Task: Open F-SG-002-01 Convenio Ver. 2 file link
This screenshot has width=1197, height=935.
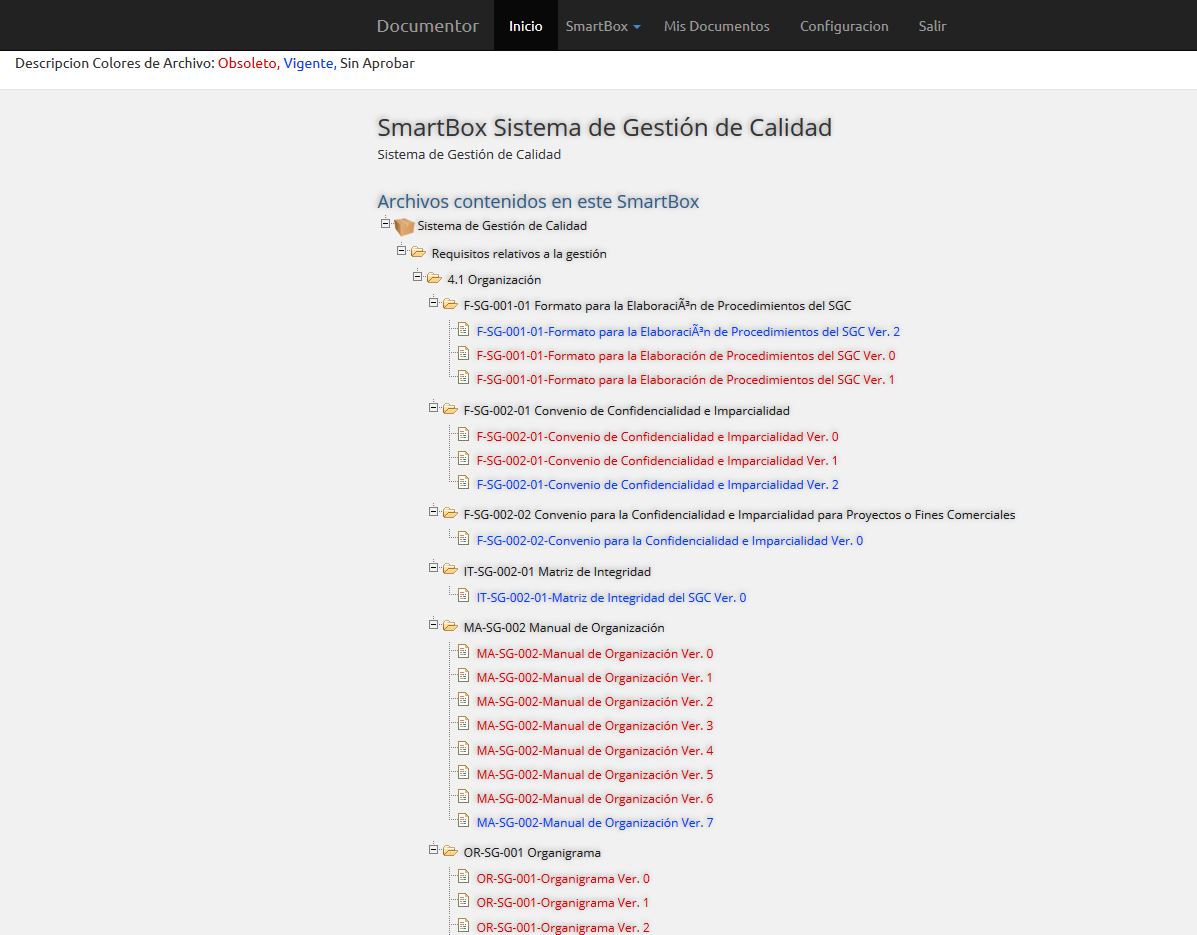Action: point(657,485)
